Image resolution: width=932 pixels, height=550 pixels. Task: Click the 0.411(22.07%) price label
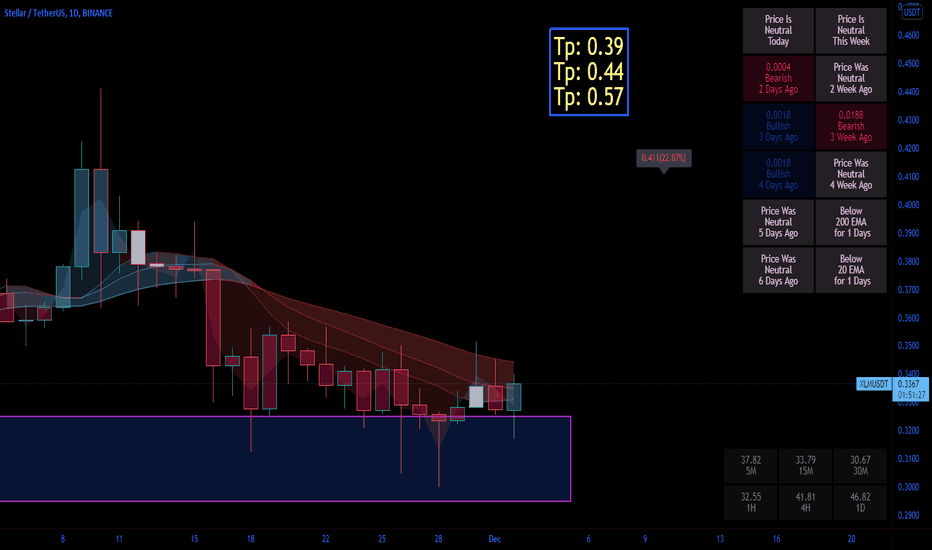pyautogui.click(x=663, y=158)
